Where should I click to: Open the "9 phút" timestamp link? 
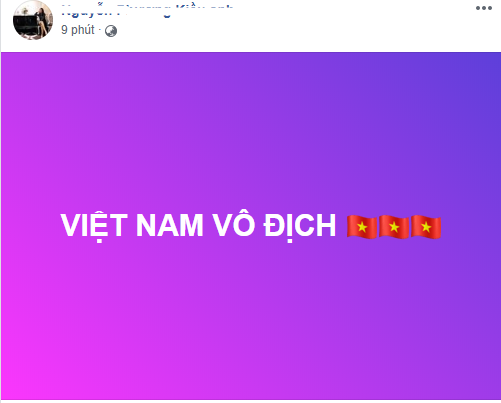tap(78, 30)
